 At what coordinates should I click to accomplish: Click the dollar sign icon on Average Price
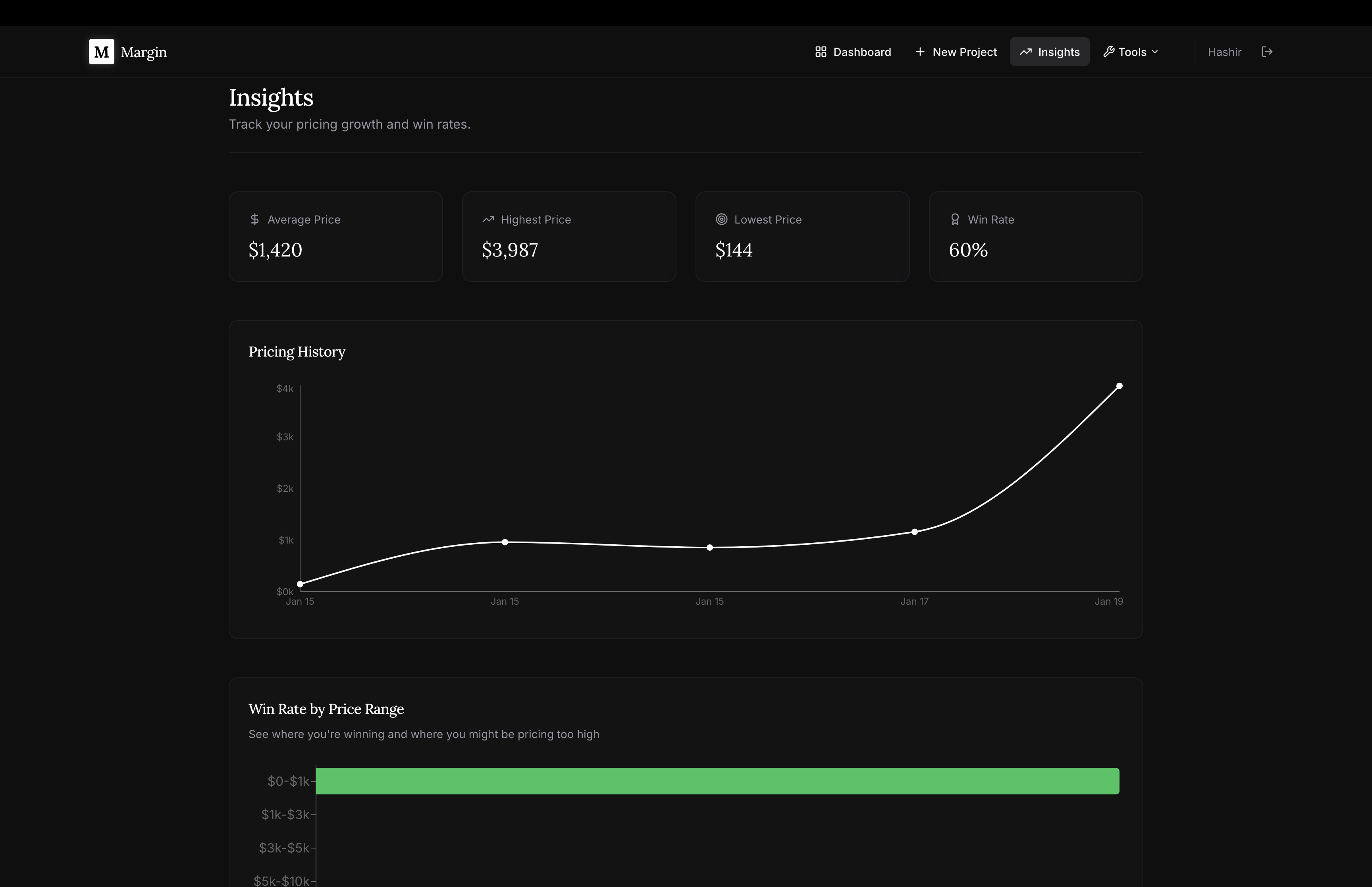pos(254,220)
